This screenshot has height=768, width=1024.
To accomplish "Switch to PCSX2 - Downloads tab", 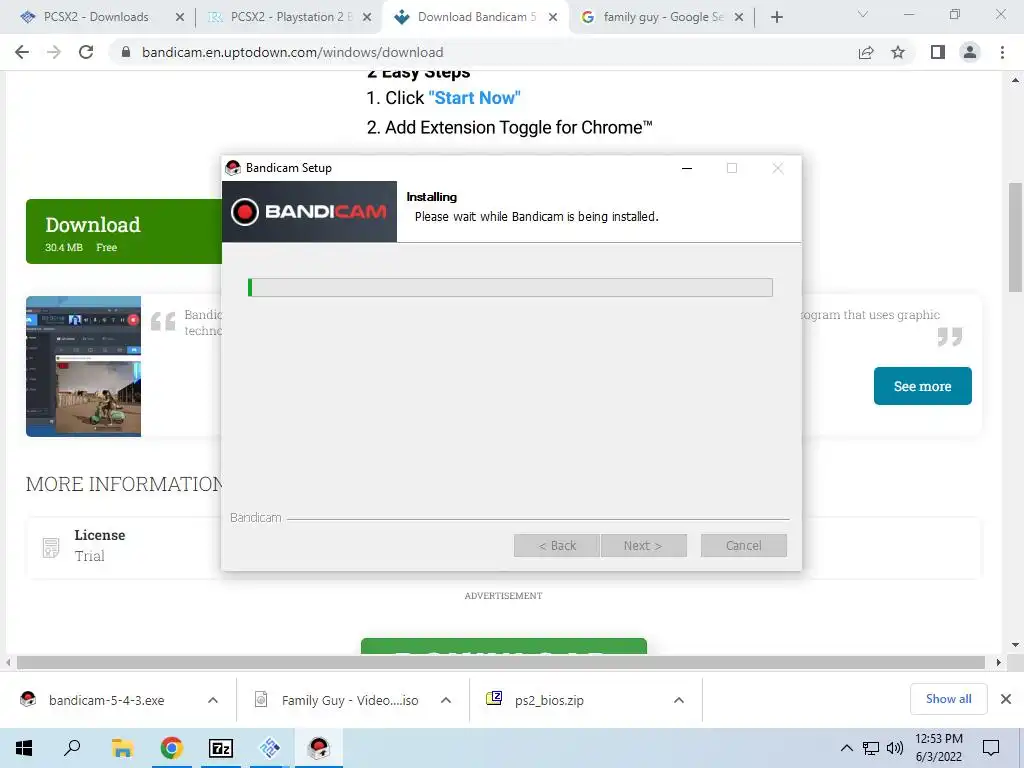I will 96,17.
